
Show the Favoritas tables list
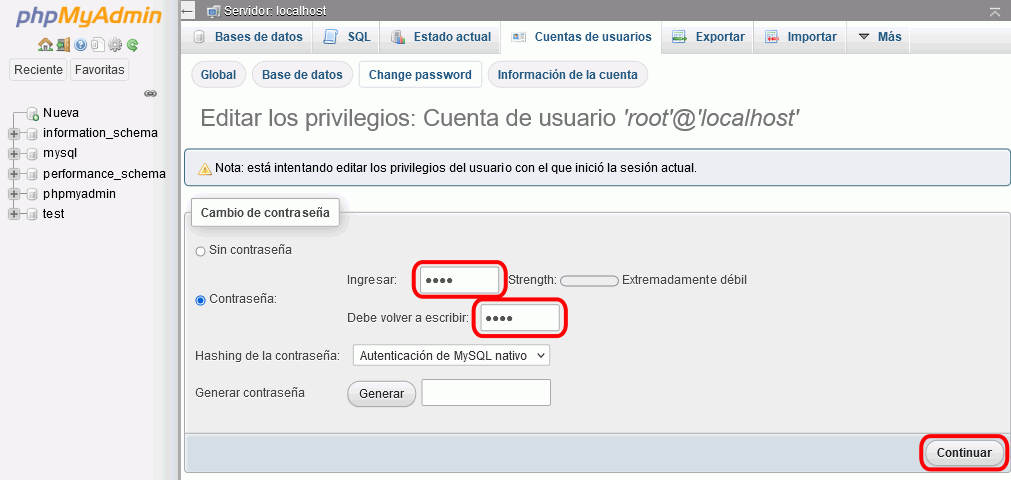point(99,70)
